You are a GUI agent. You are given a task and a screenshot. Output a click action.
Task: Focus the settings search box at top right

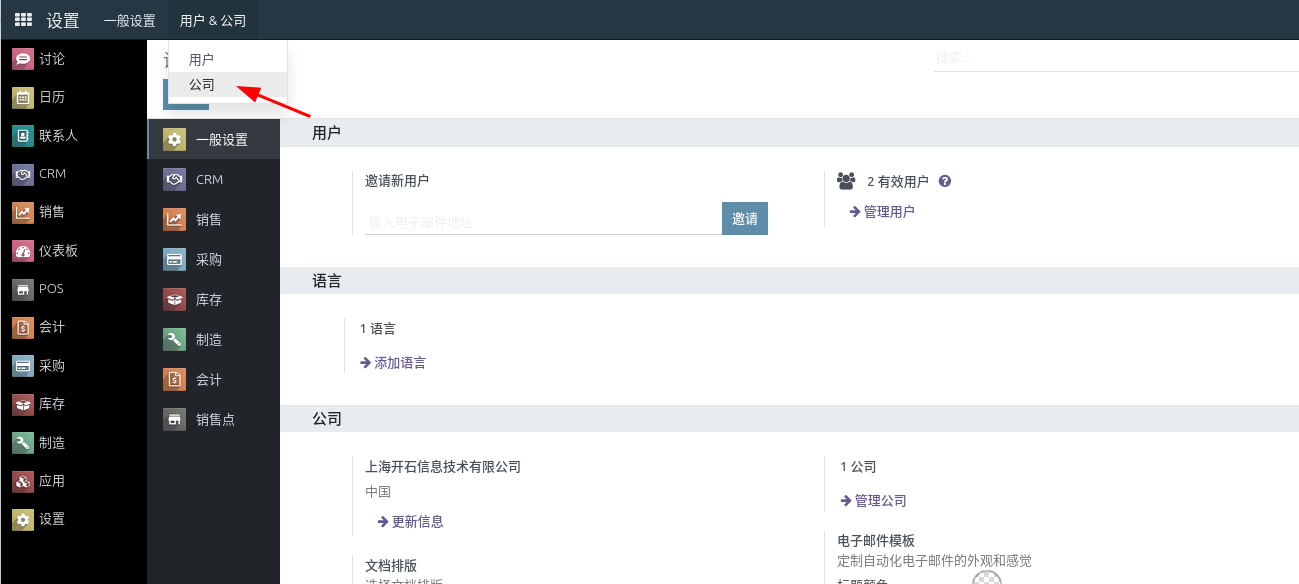coord(1116,58)
